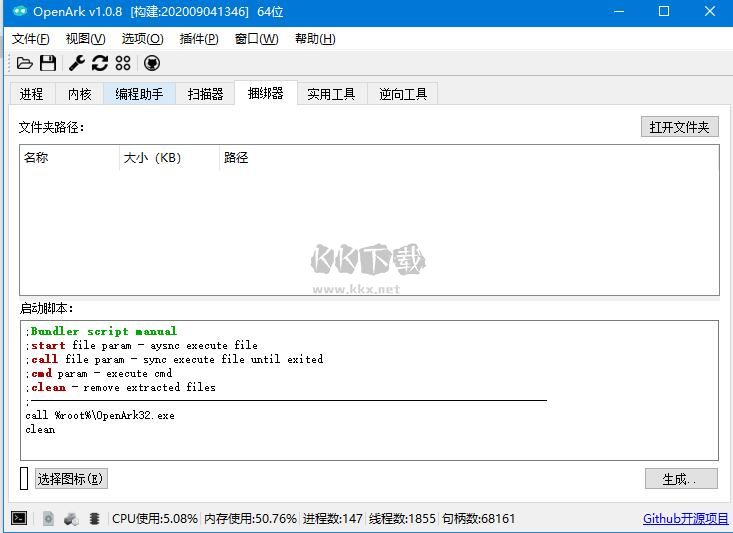Maximize the OpenArk window

(x=664, y=11)
